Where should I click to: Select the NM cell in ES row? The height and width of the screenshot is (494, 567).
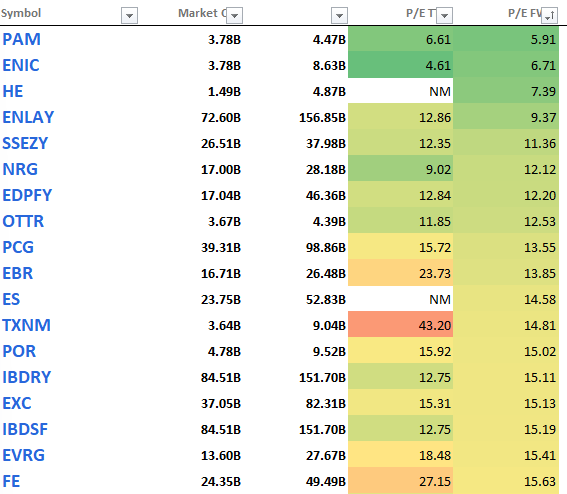pyautogui.click(x=401, y=299)
